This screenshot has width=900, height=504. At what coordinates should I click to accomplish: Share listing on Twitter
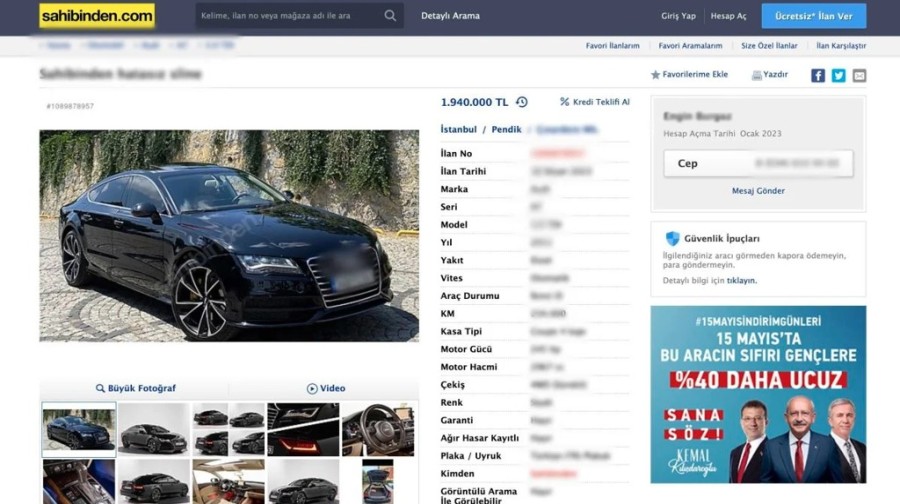pyautogui.click(x=838, y=75)
